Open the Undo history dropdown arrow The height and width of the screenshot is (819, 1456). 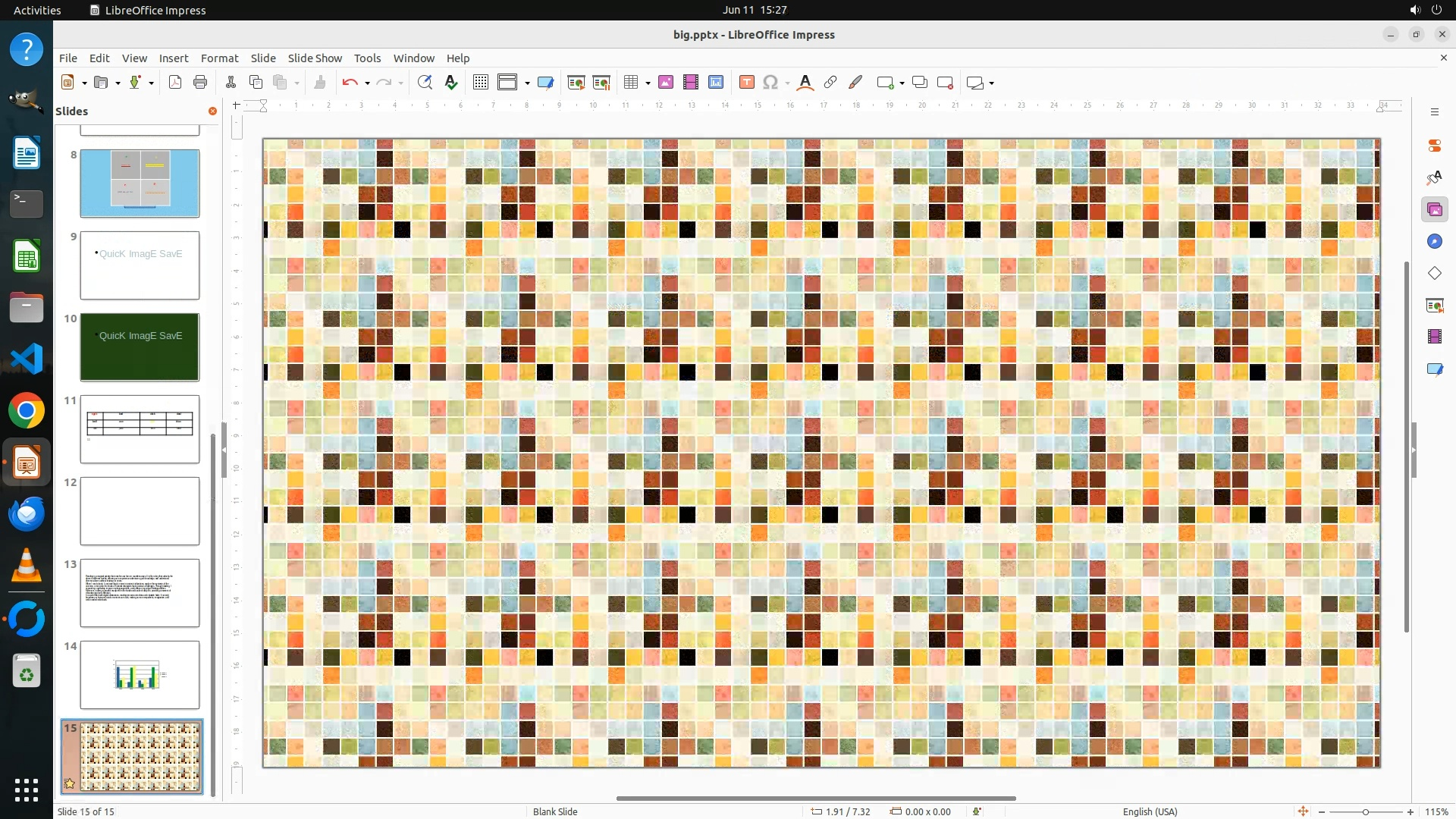(x=367, y=83)
